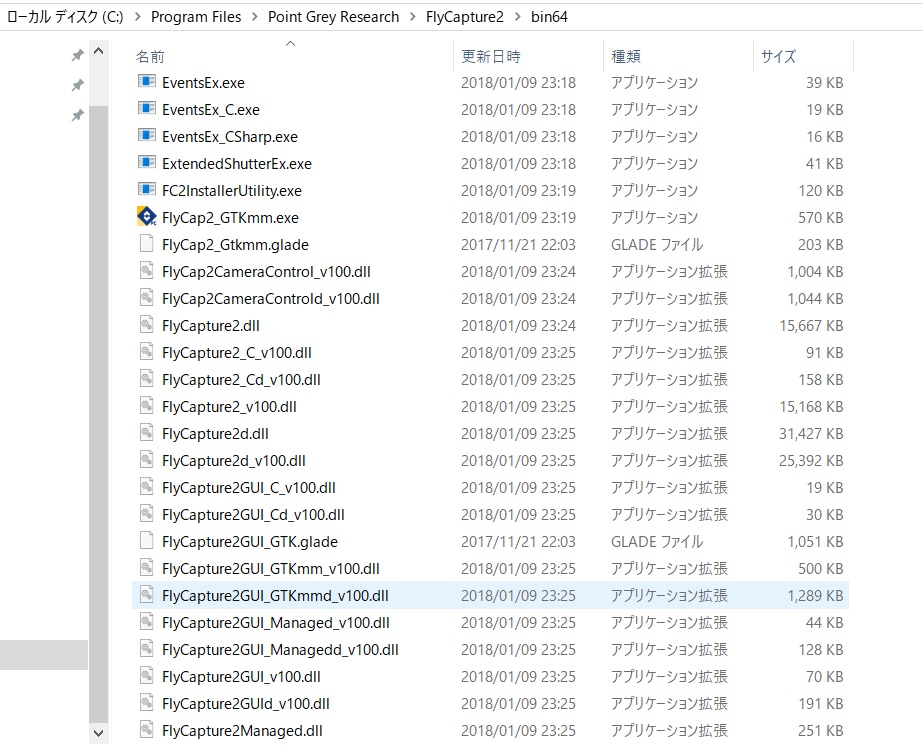Expand breadcrumb chevron after ローカル ディスク (C:)

click(137, 16)
